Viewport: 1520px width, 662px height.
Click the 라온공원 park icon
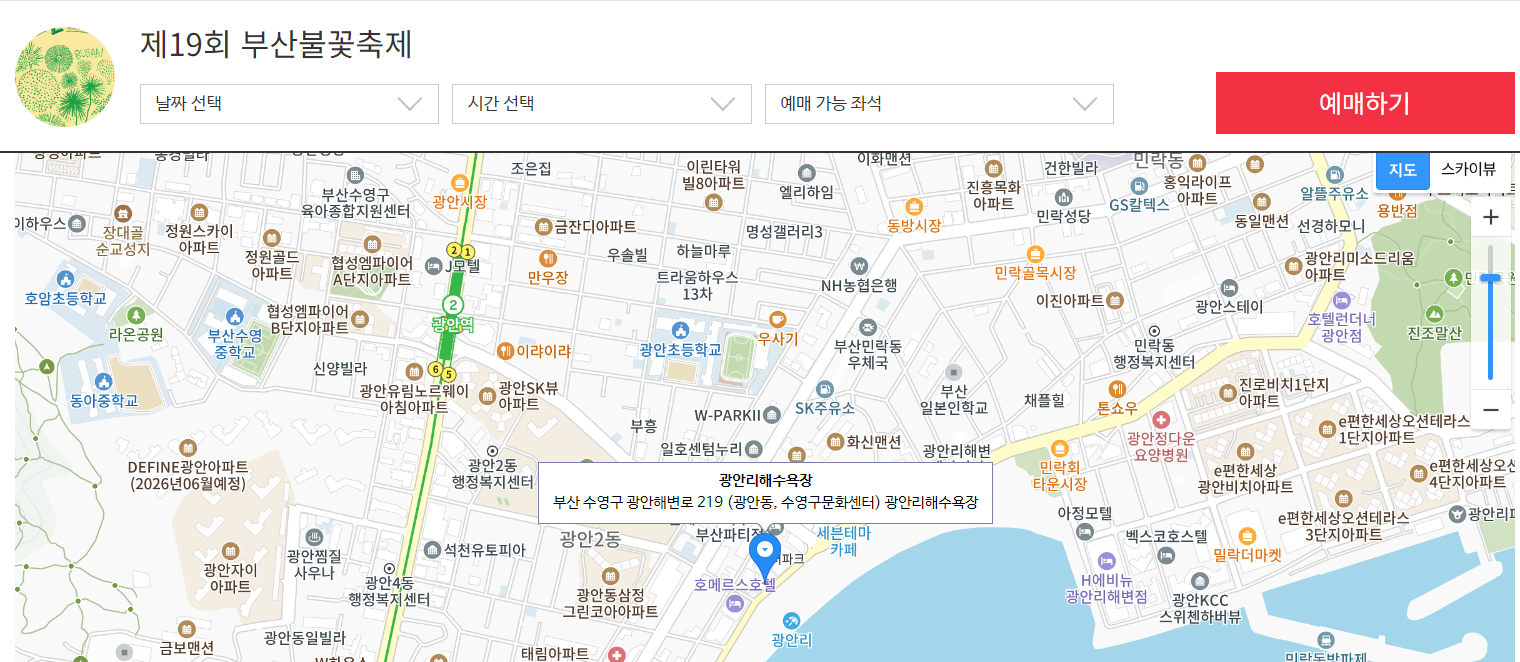[136, 315]
